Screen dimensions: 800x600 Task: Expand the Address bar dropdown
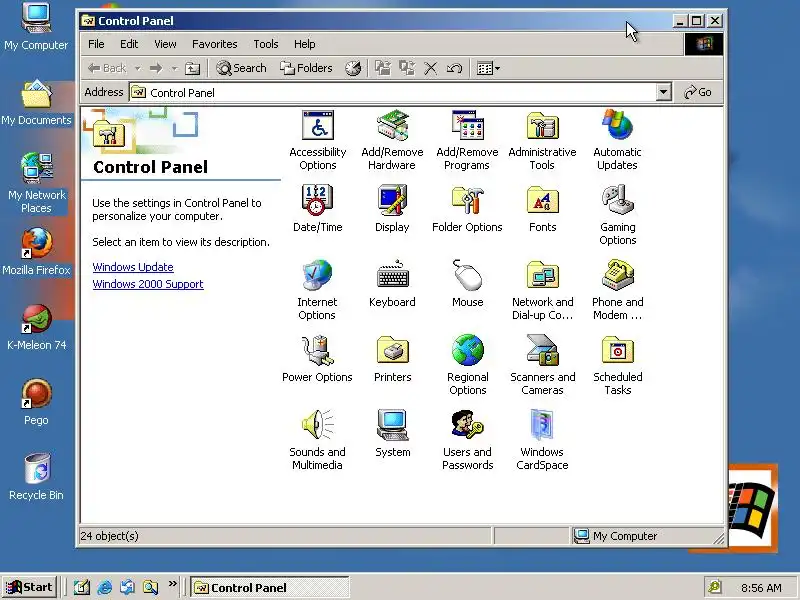(x=663, y=92)
